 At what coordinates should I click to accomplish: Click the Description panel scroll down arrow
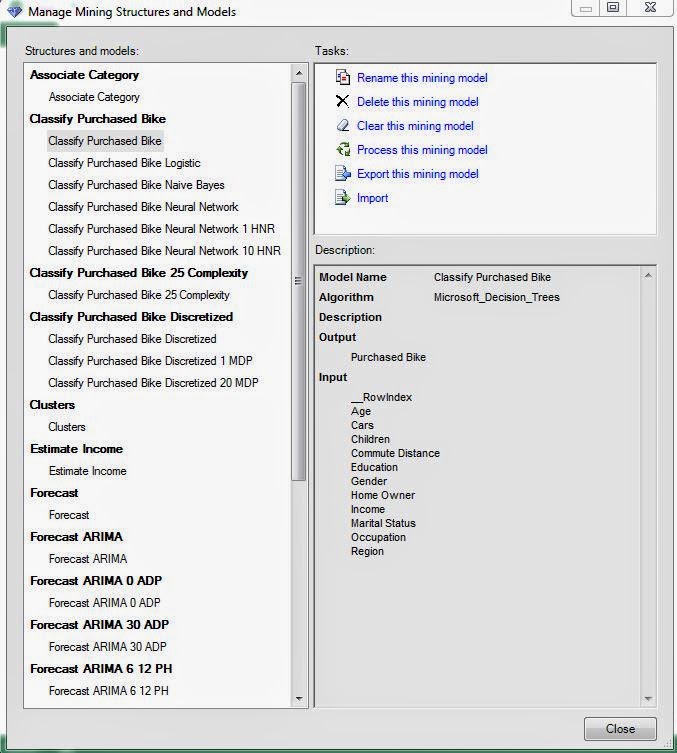click(648, 699)
